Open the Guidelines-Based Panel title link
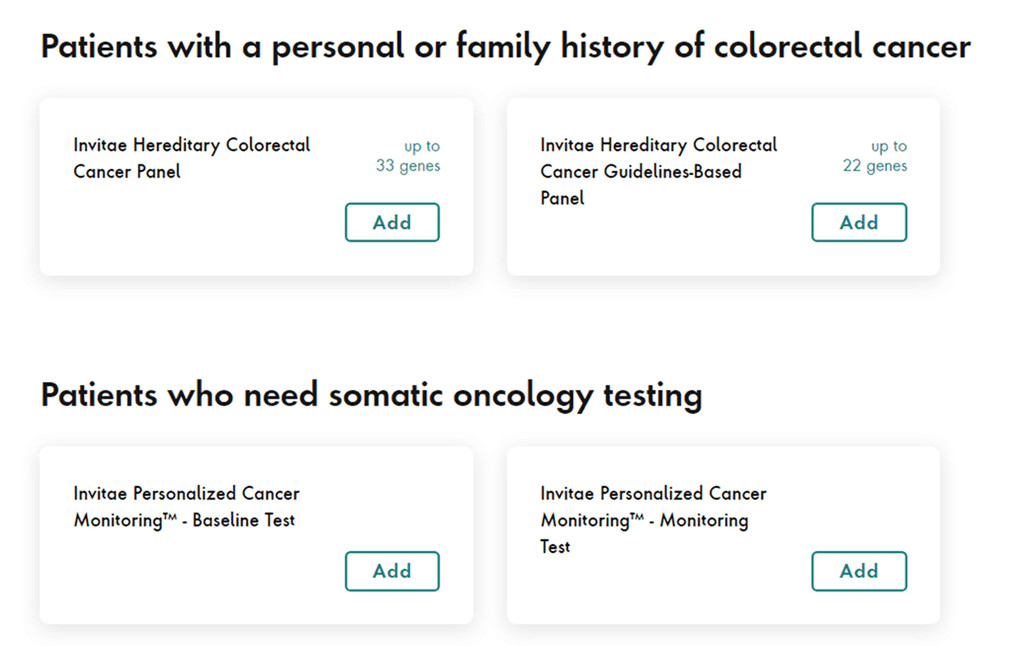The height and width of the screenshot is (646, 1024). click(x=658, y=171)
